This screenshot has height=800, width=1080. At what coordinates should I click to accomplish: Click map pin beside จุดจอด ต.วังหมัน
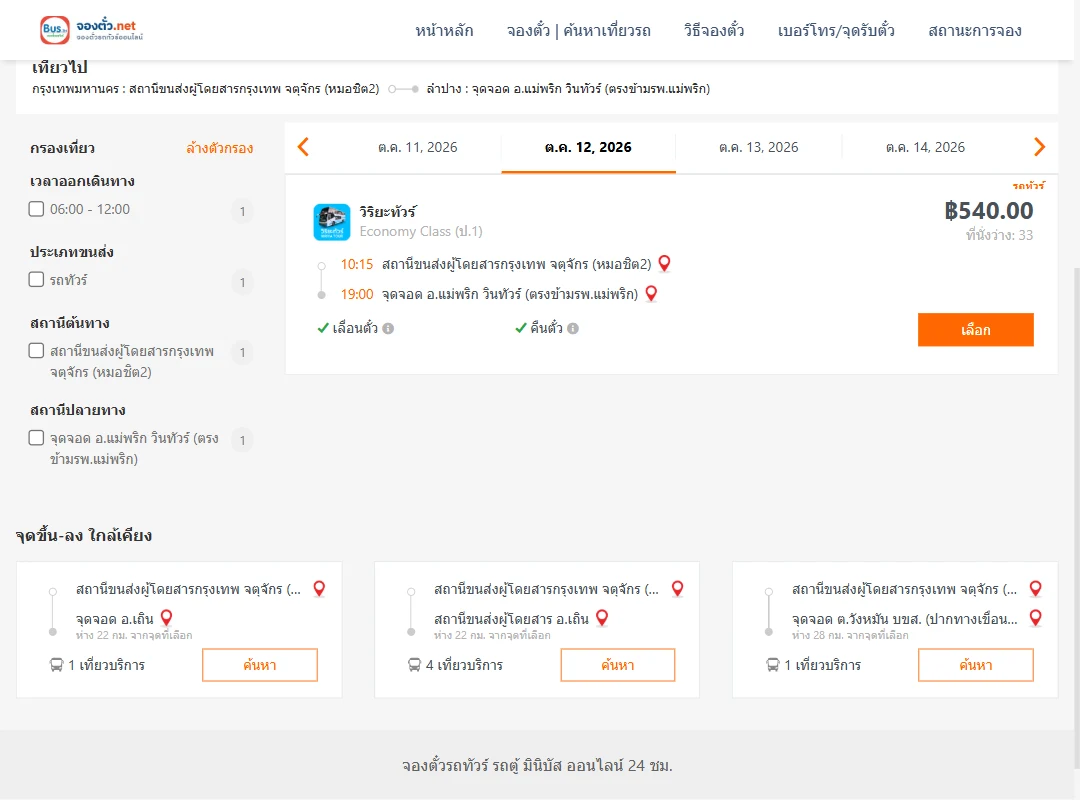(1035, 617)
